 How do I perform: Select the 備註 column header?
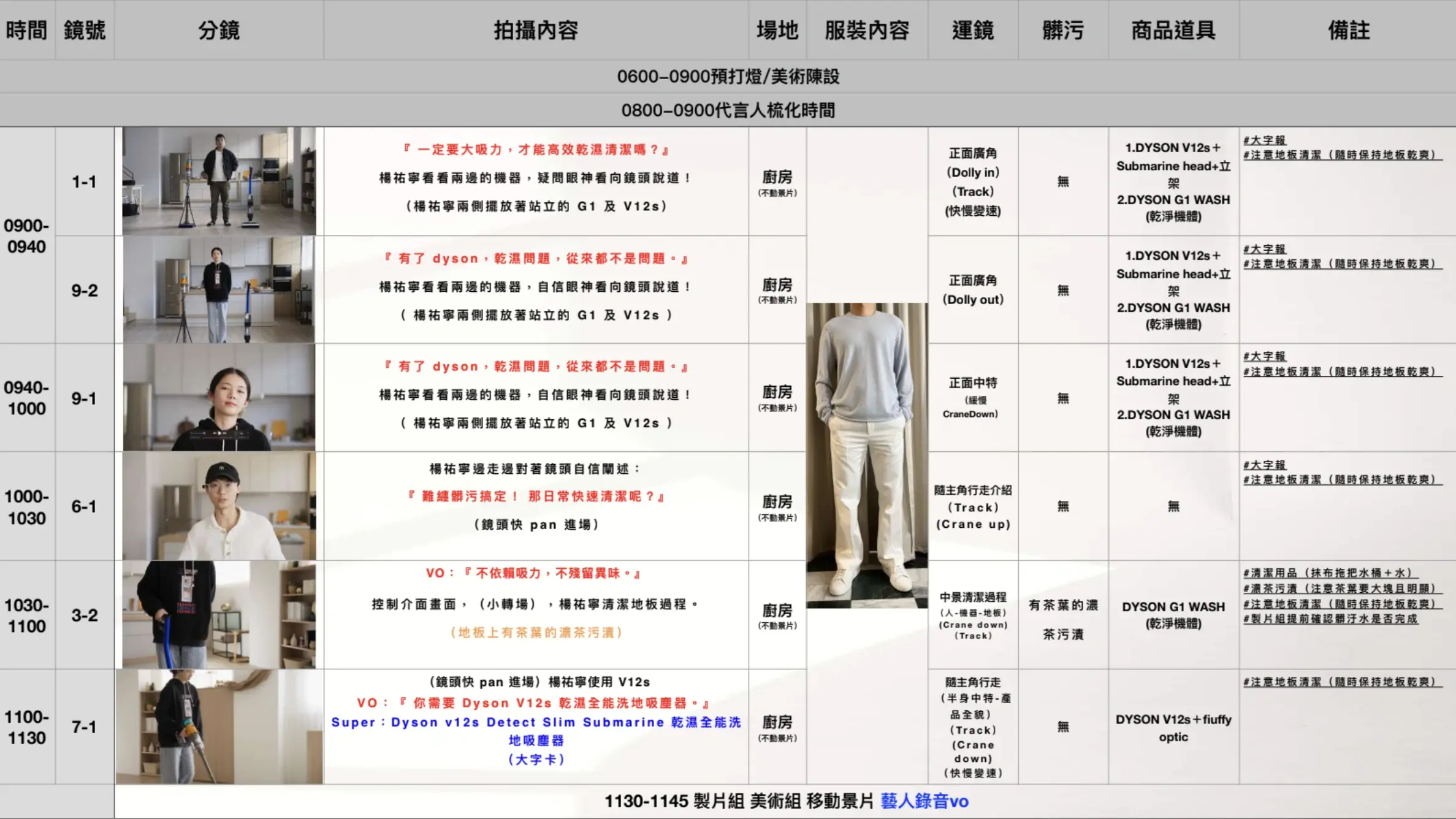pyautogui.click(x=1349, y=30)
